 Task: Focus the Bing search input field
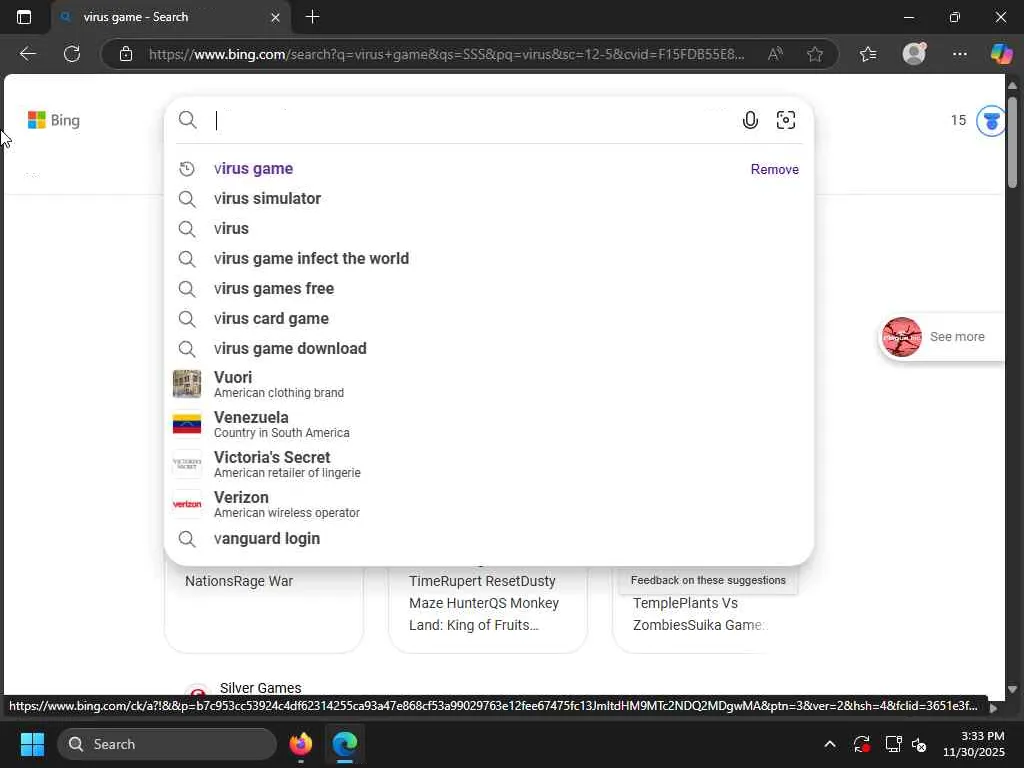475,120
